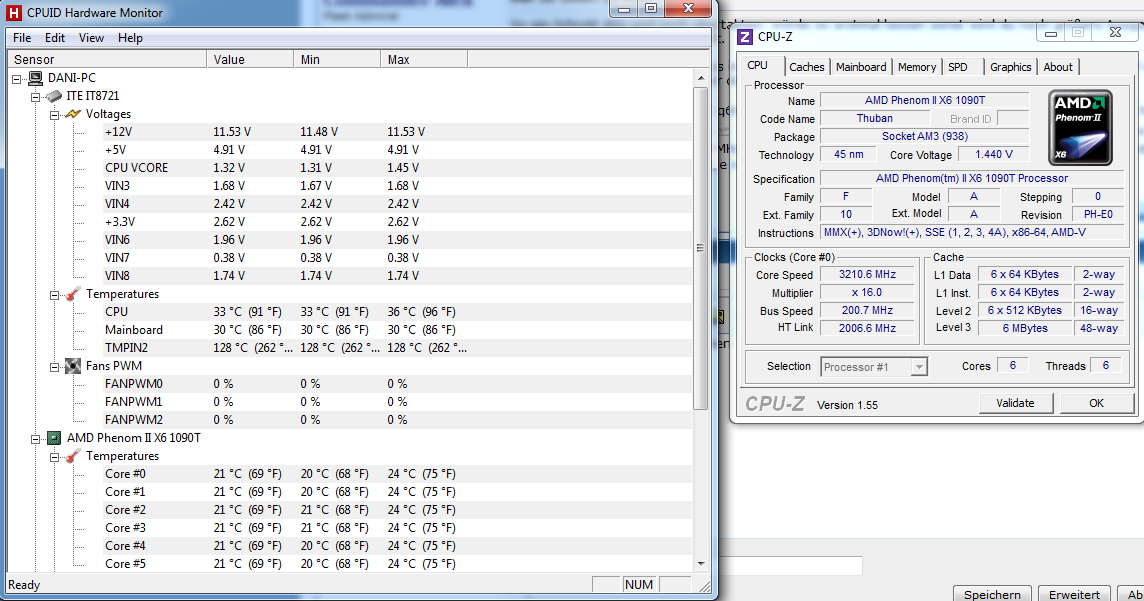1144x601 pixels.
Task: Click the NUM indicator in status bar
Action: pos(638,584)
